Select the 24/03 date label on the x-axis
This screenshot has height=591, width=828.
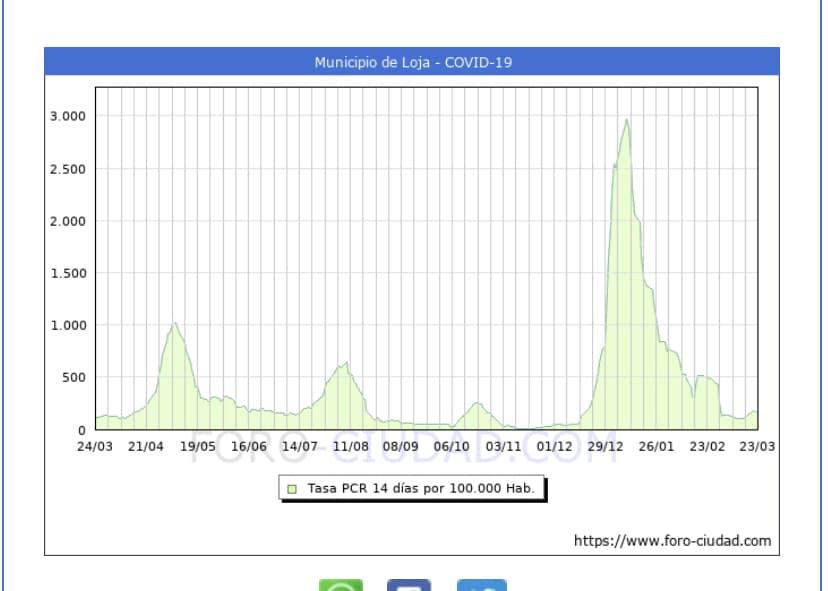click(95, 446)
